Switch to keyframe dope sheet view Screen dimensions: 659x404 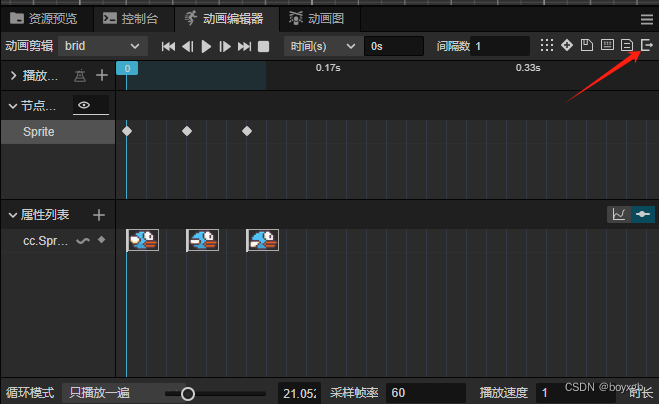coord(643,214)
